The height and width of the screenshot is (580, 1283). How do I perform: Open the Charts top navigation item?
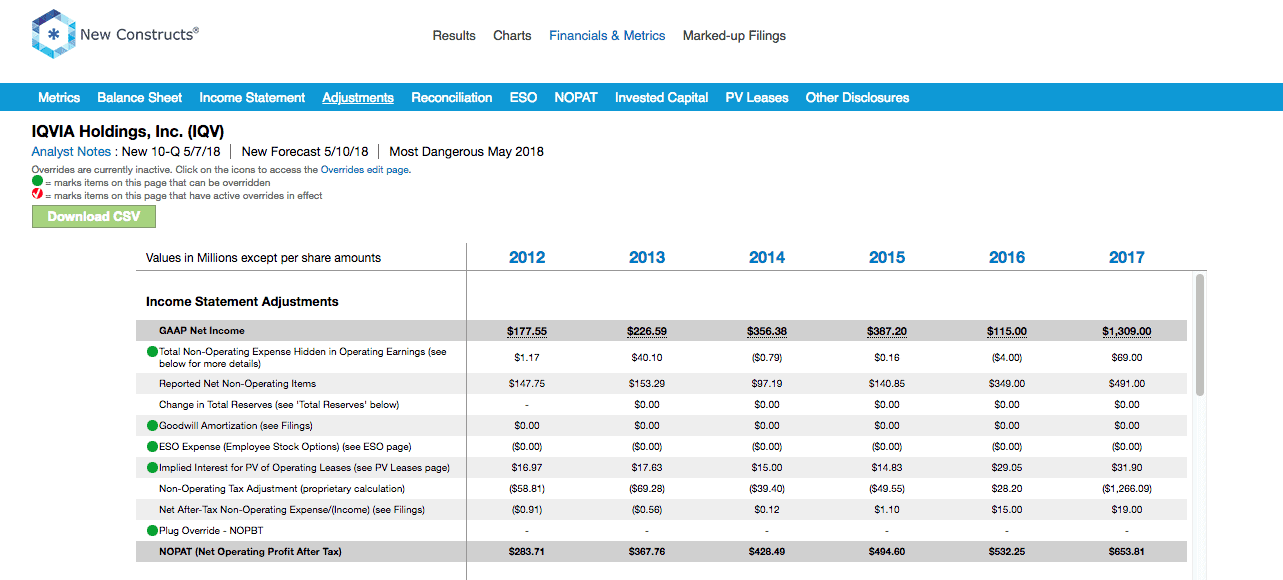pos(512,35)
